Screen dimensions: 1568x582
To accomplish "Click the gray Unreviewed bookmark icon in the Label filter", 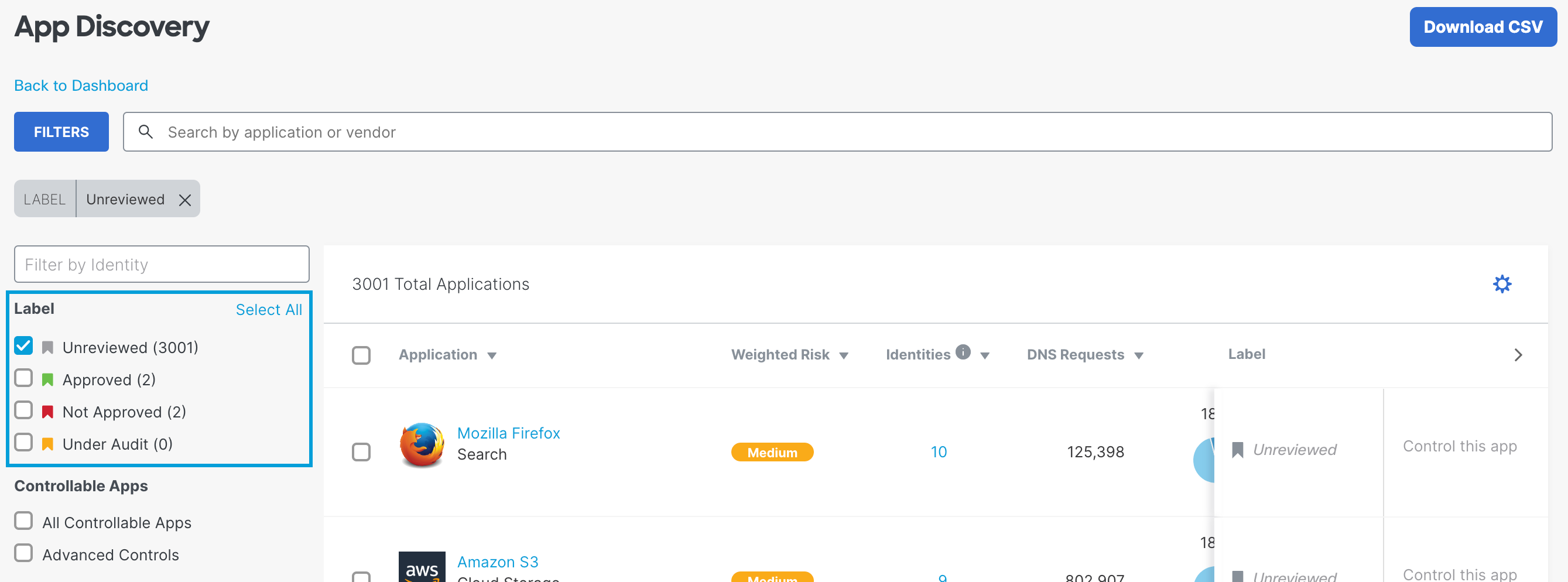I will click(x=47, y=348).
